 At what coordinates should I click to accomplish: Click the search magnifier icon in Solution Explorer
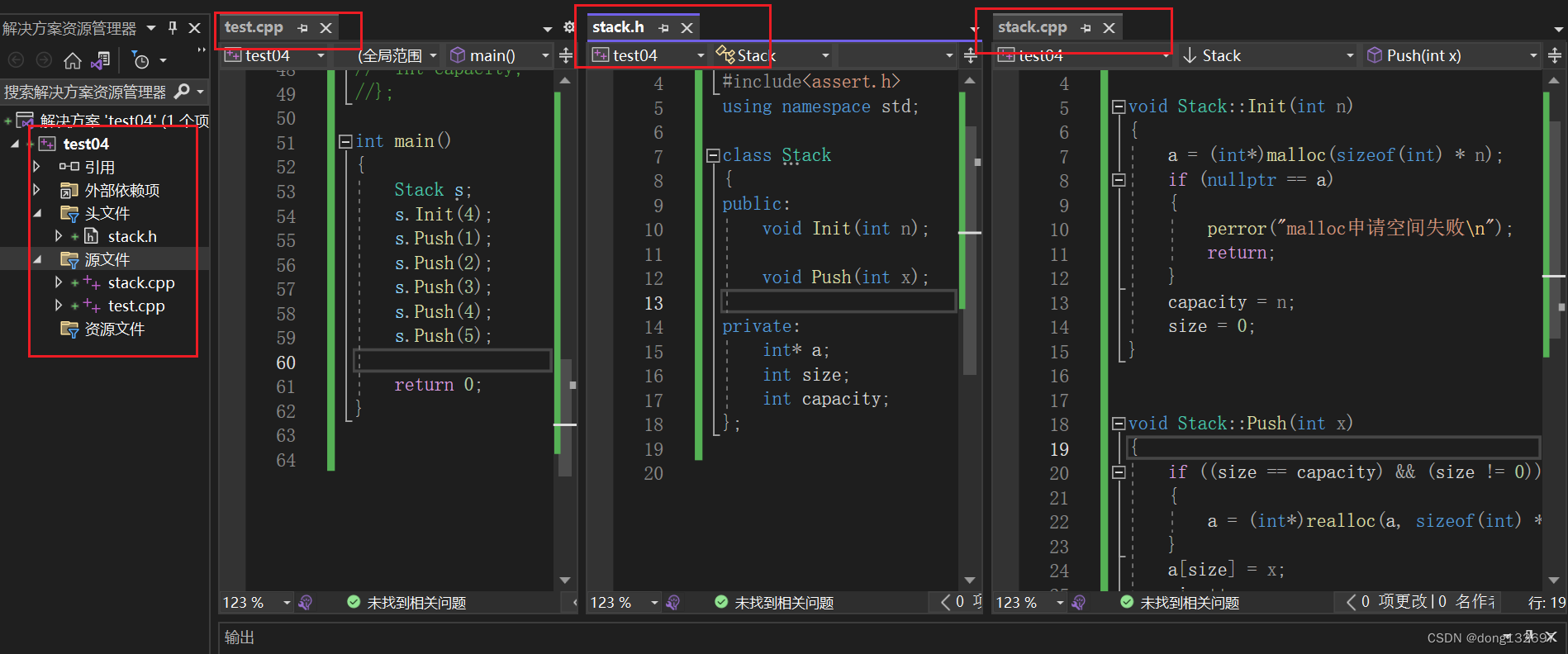click(x=183, y=91)
